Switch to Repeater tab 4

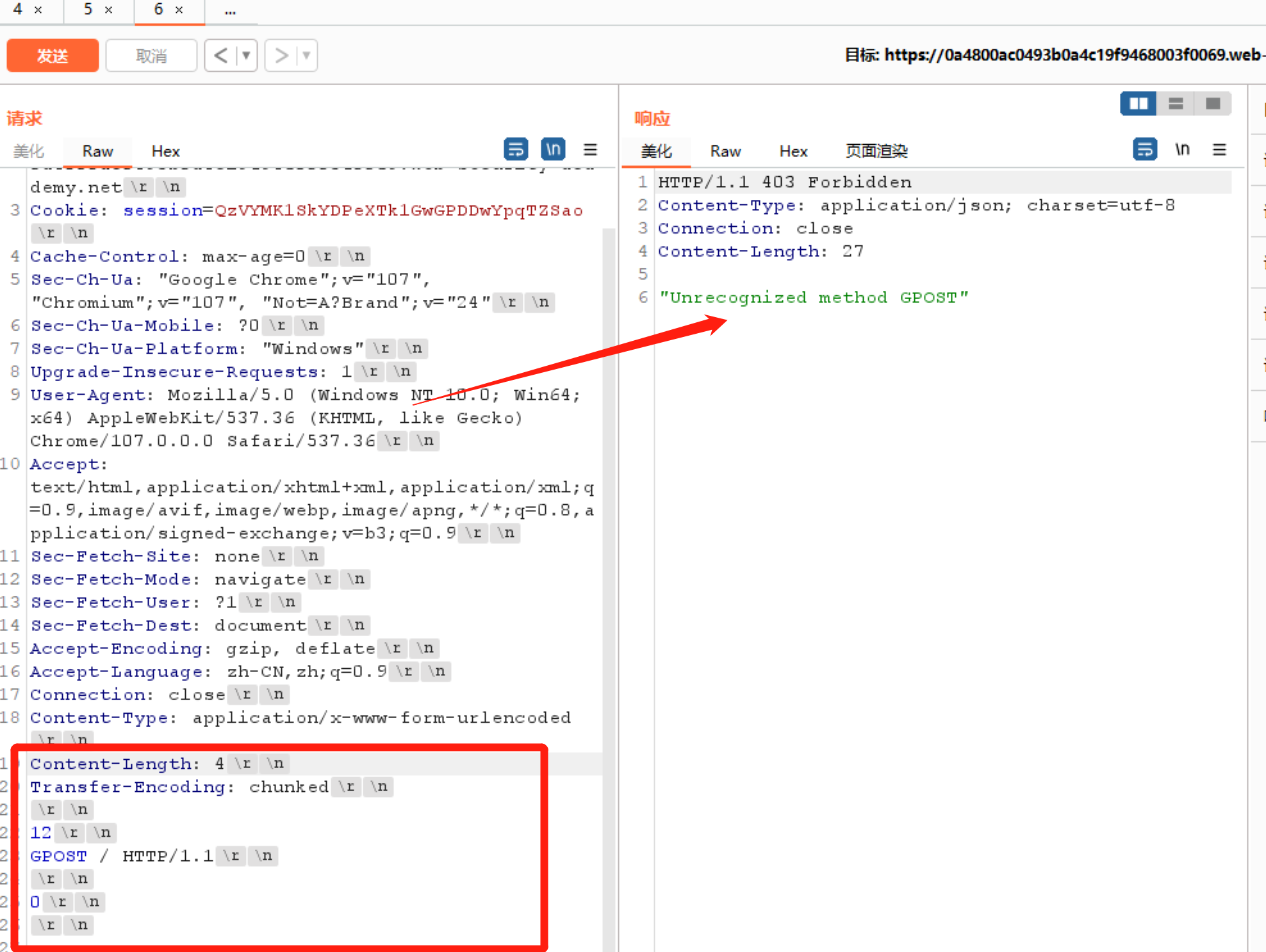click(17, 10)
